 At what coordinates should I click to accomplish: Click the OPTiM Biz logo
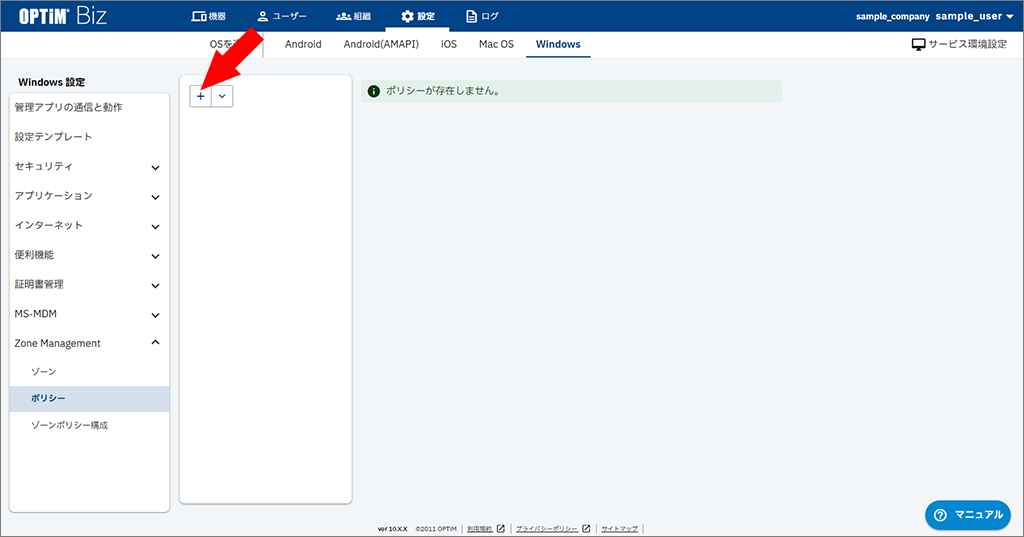point(62,16)
